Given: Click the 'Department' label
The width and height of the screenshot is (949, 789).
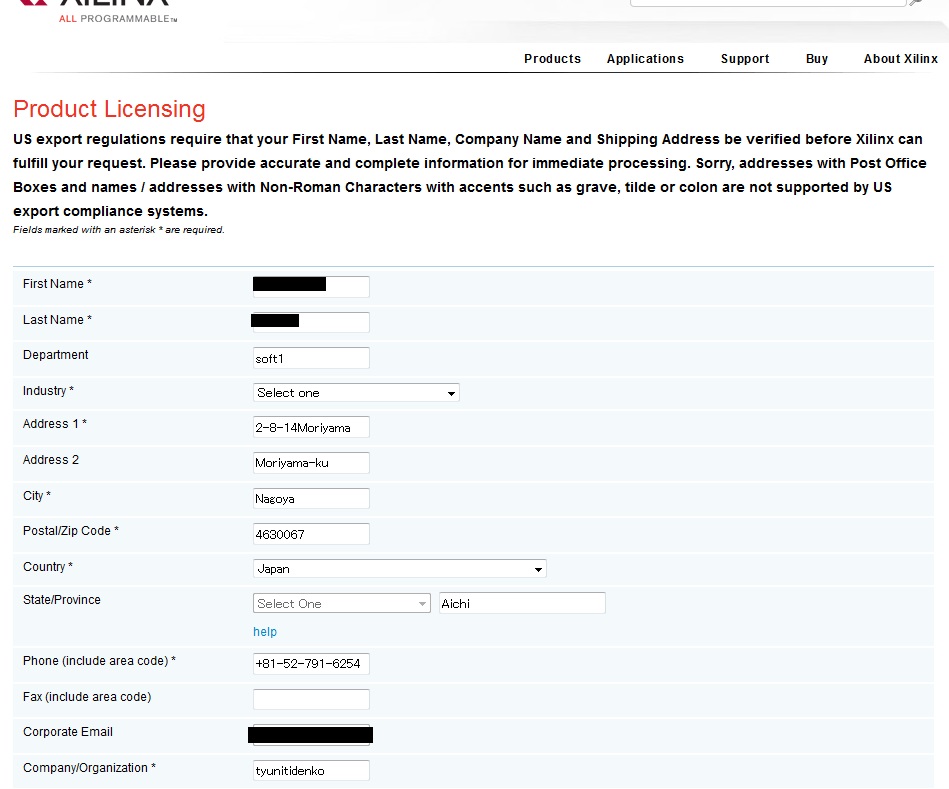Looking at the screenshot, I should pyautogui.click(x=56, y=355).
